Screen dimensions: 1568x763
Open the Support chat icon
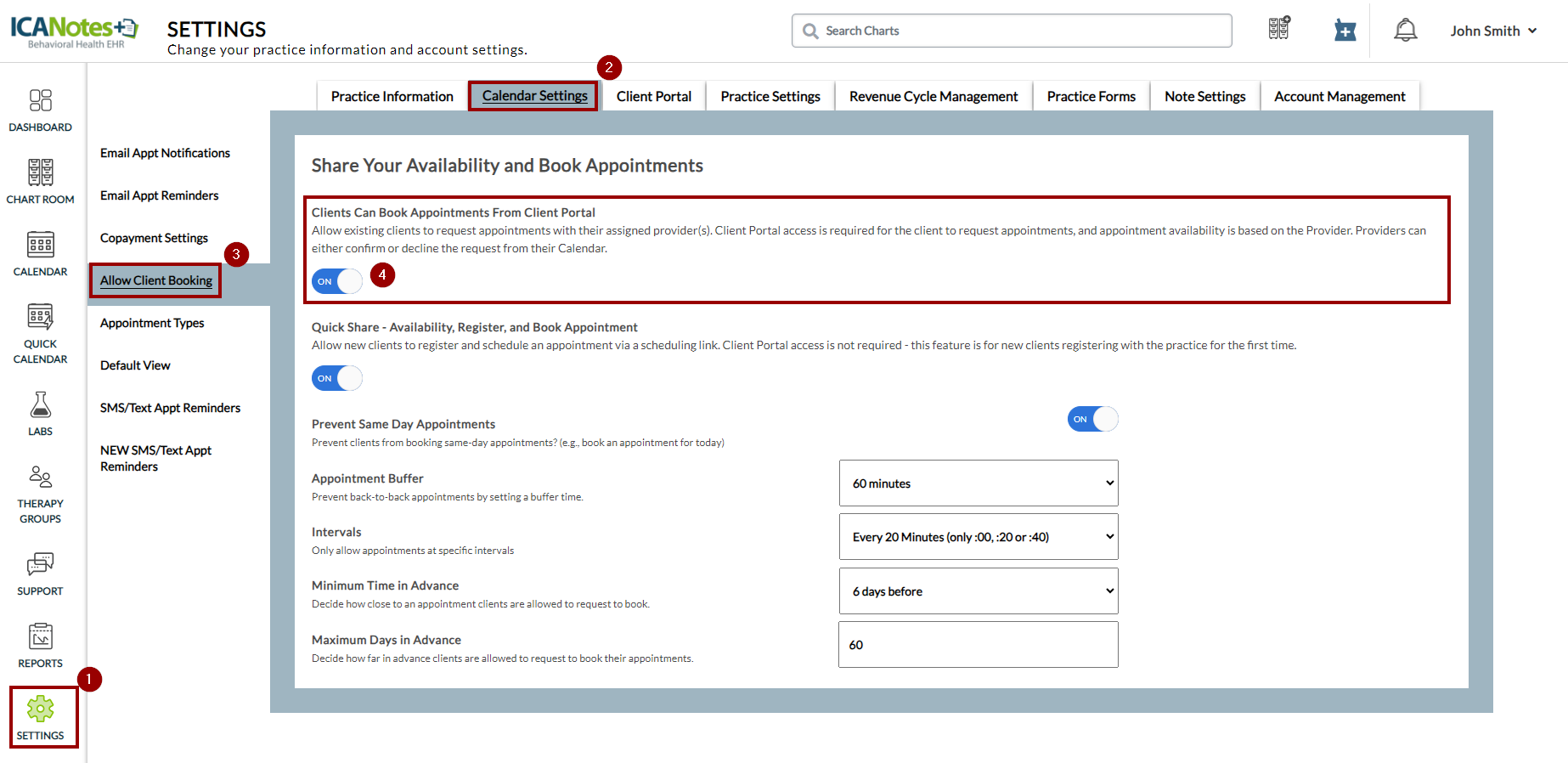40,565
